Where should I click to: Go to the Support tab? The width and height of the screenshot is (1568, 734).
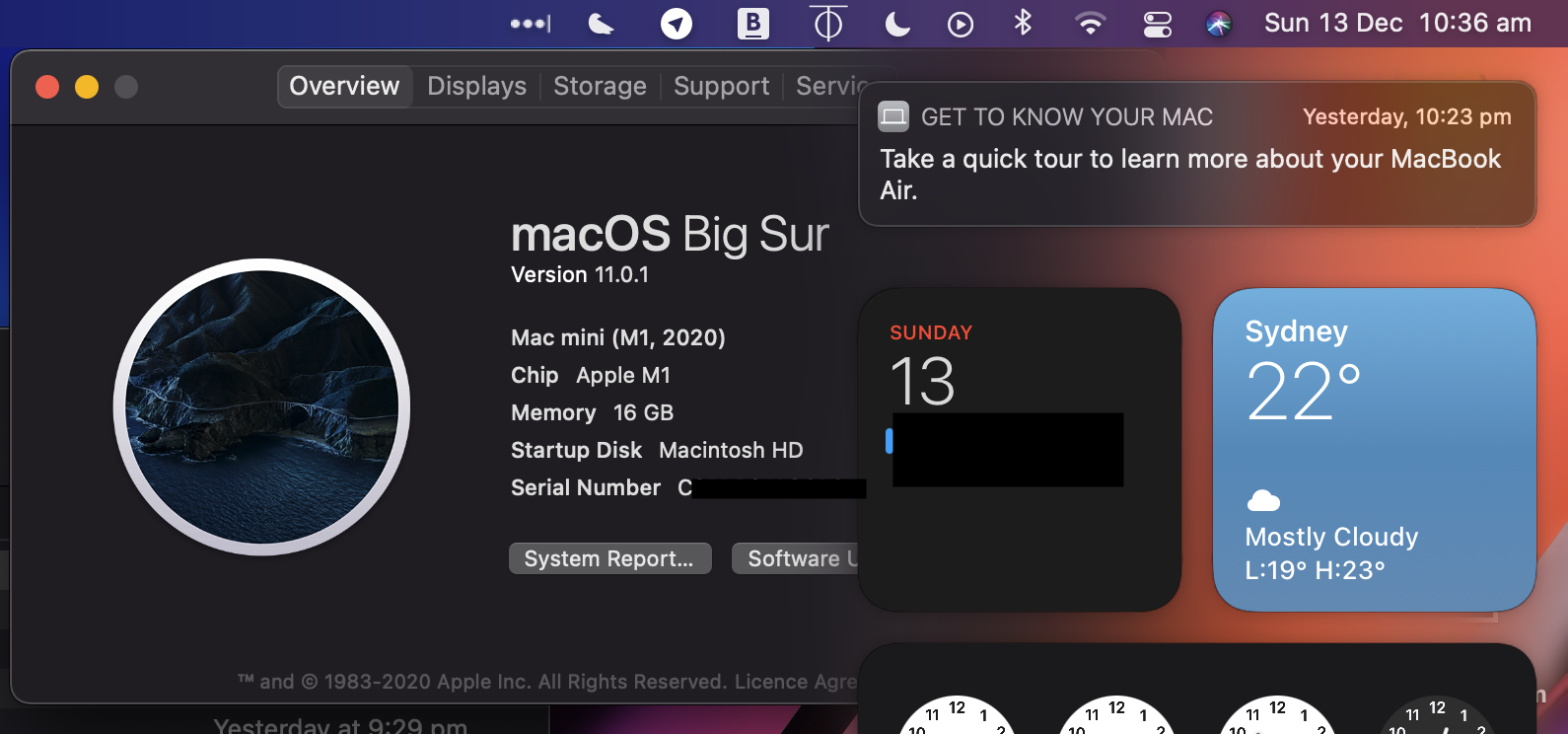(721, 86)
